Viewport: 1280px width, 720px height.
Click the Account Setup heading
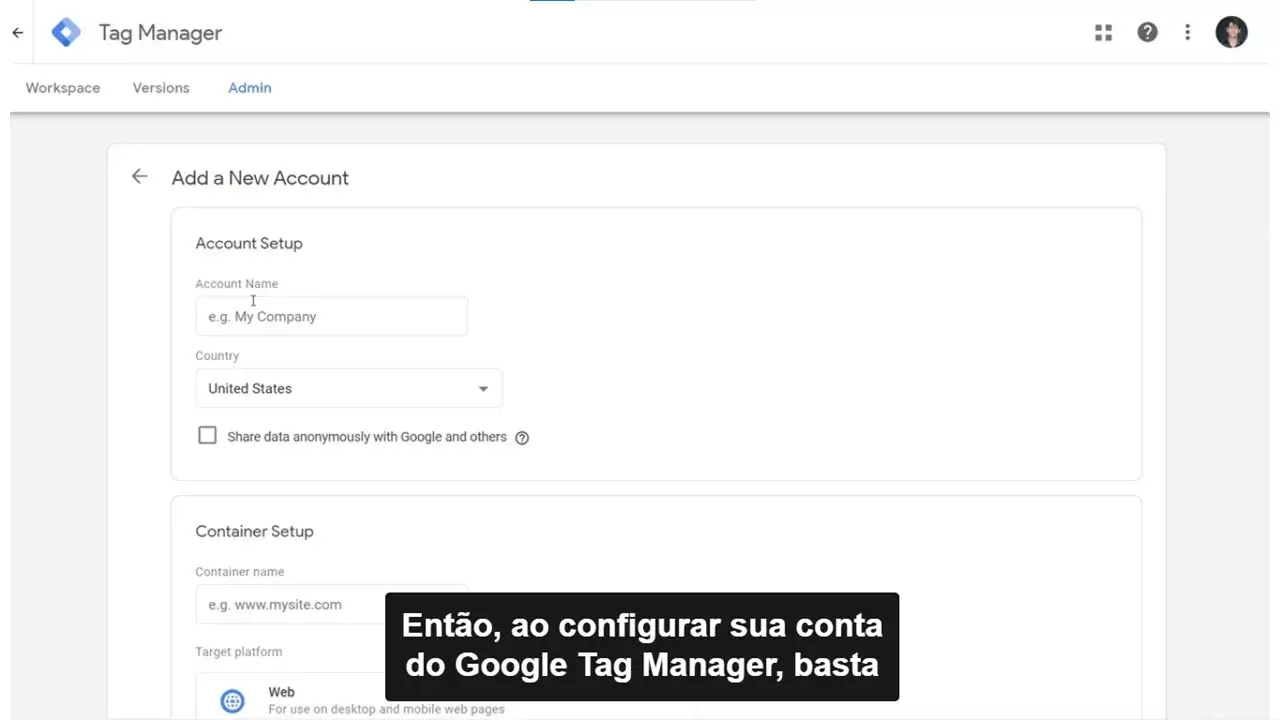(249, 243)
